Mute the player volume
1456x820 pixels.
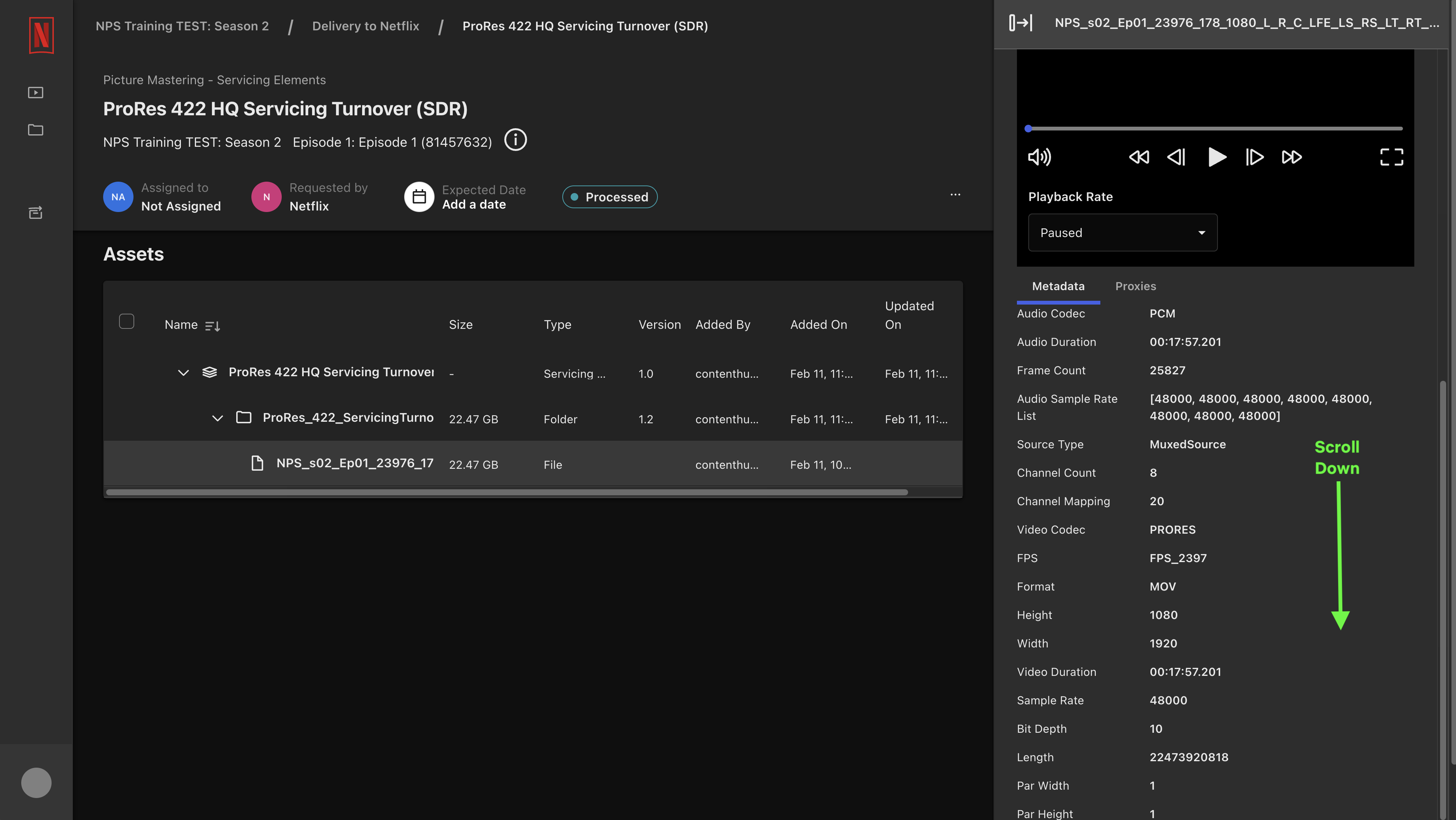tap(1039, 157)
